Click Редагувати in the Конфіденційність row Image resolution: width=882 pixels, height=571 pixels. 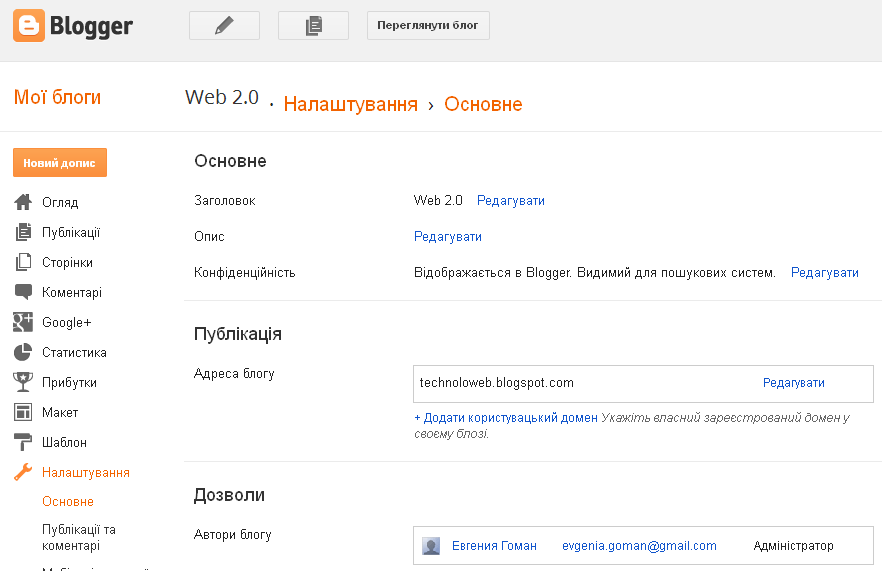825,273
